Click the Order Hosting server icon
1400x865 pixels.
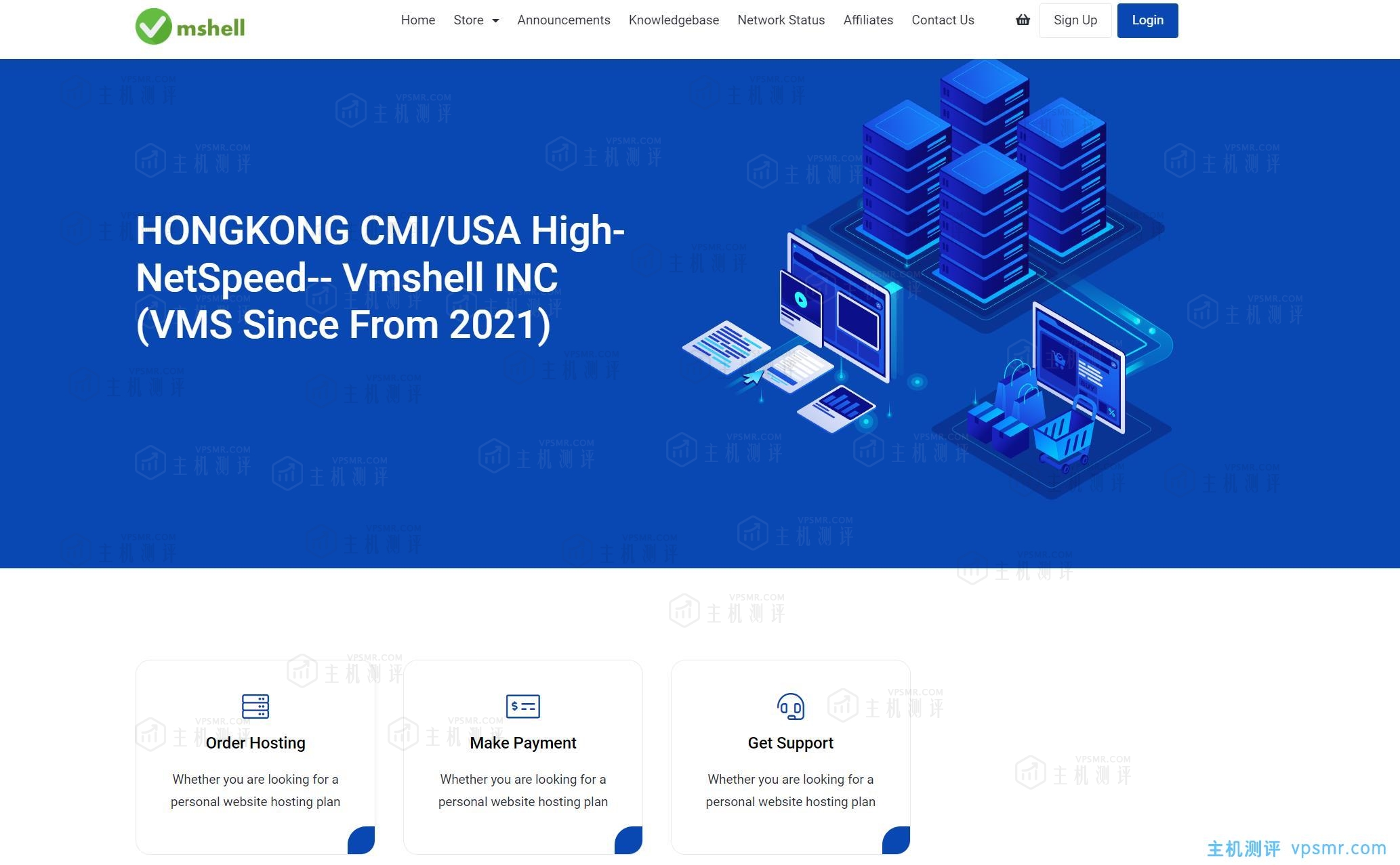click(255, 705)
